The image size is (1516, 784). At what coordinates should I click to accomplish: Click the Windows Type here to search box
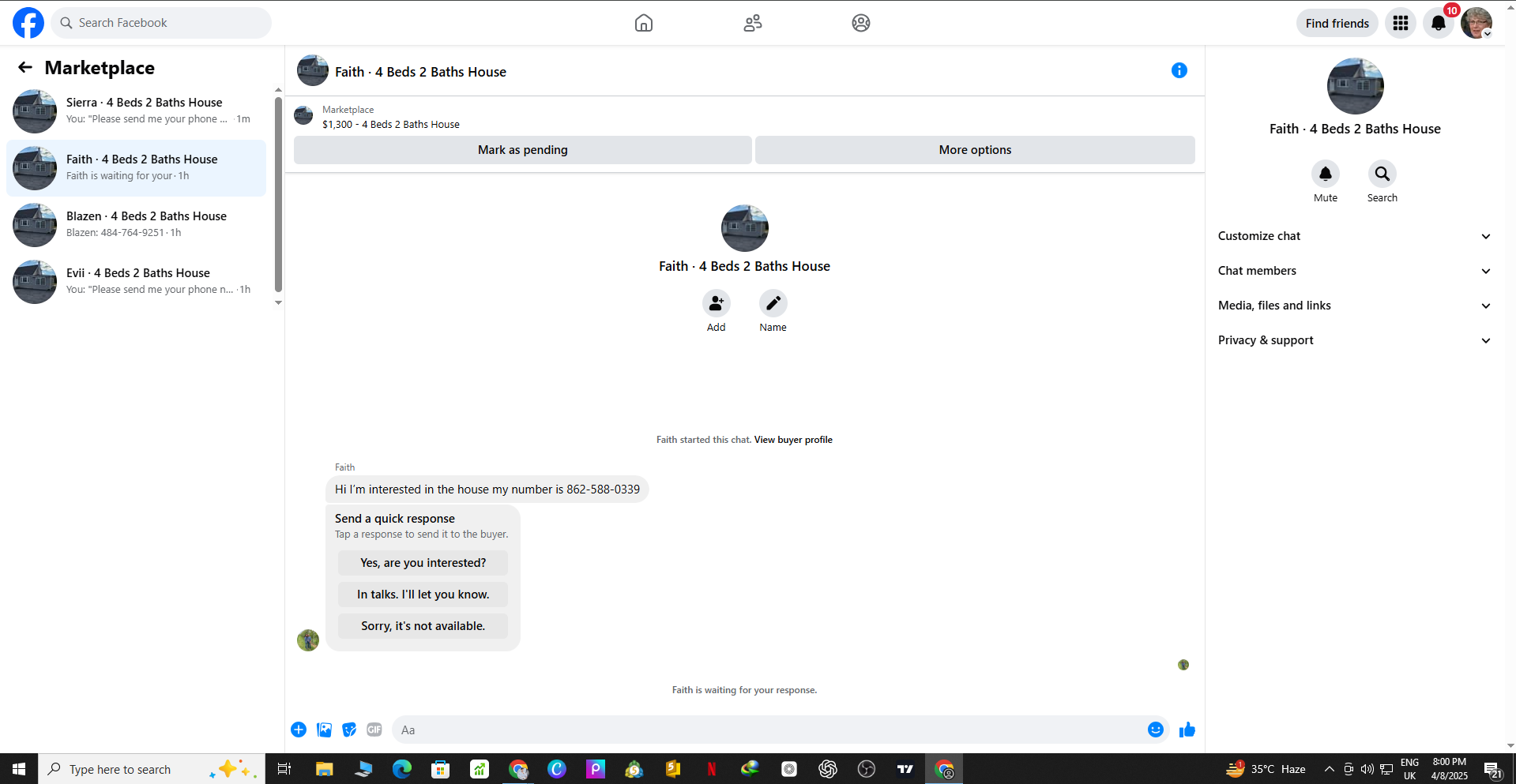click(x=152, y=769)
